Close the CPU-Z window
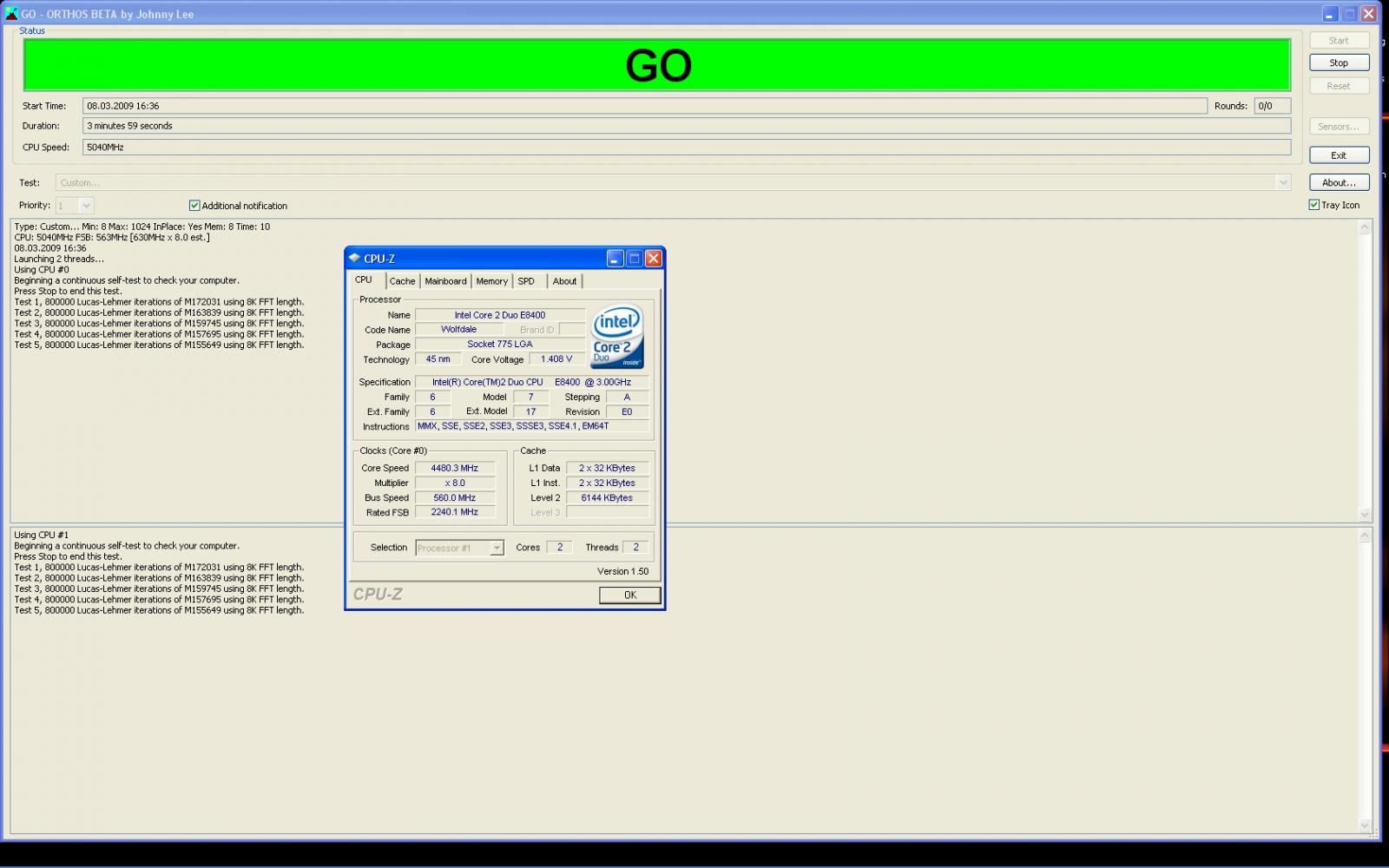Screen dimensions: 1389x868 [x=654, y=258]
